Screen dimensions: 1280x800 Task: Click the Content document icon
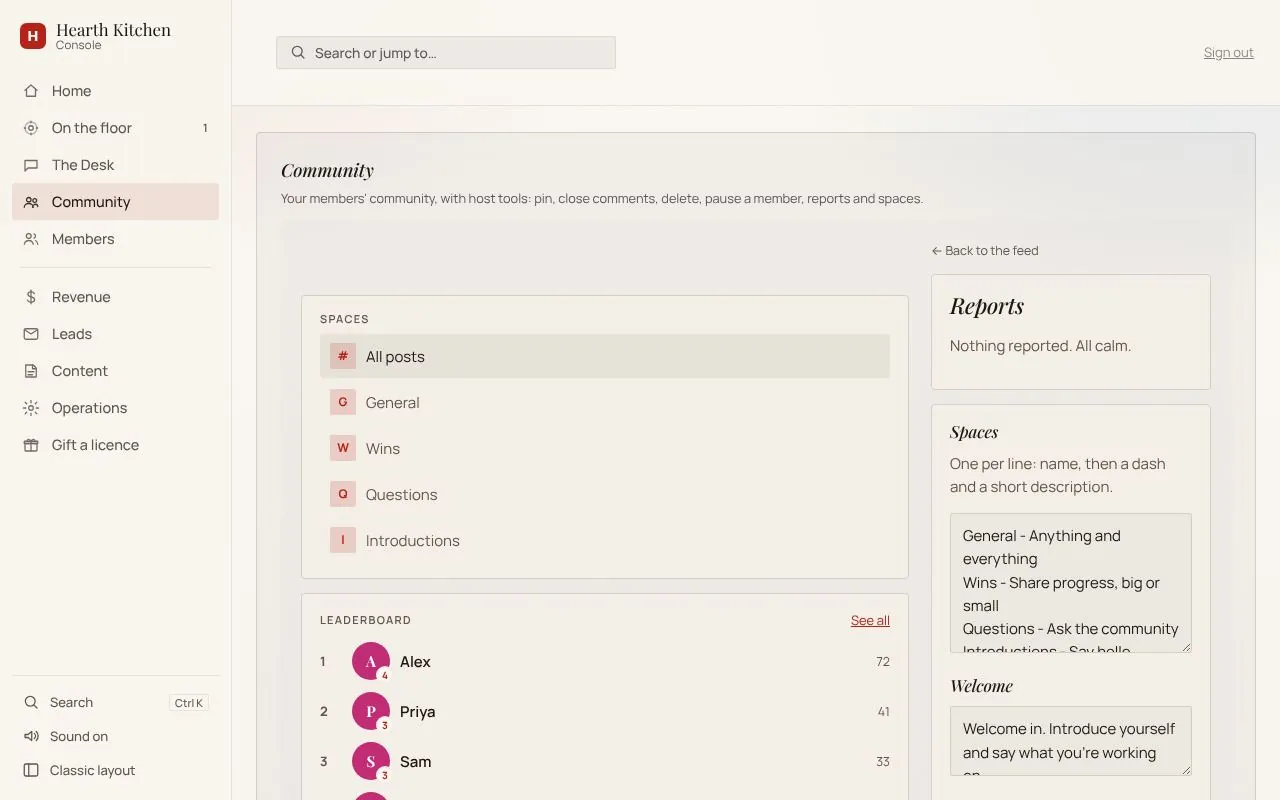coord(31,371)
